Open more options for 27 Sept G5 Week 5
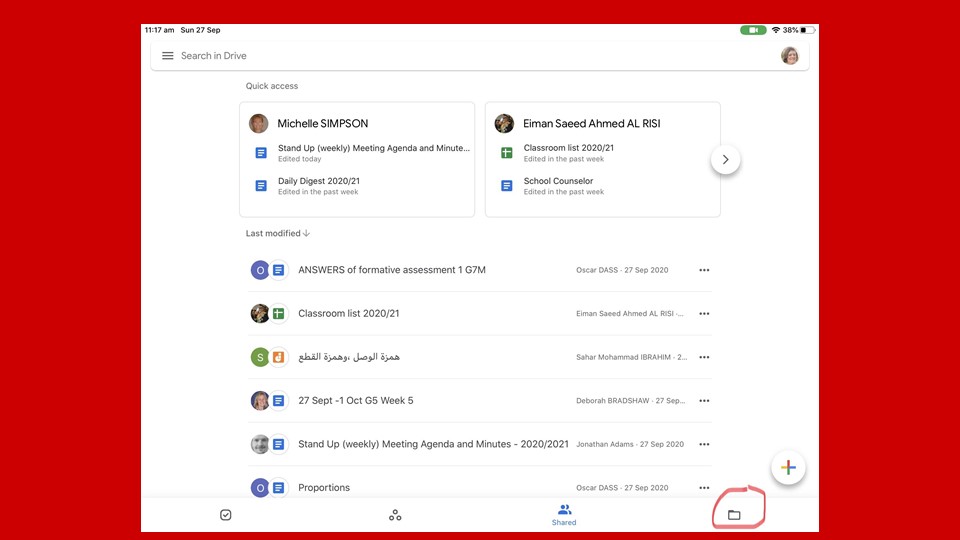 [x=704, y=401]
